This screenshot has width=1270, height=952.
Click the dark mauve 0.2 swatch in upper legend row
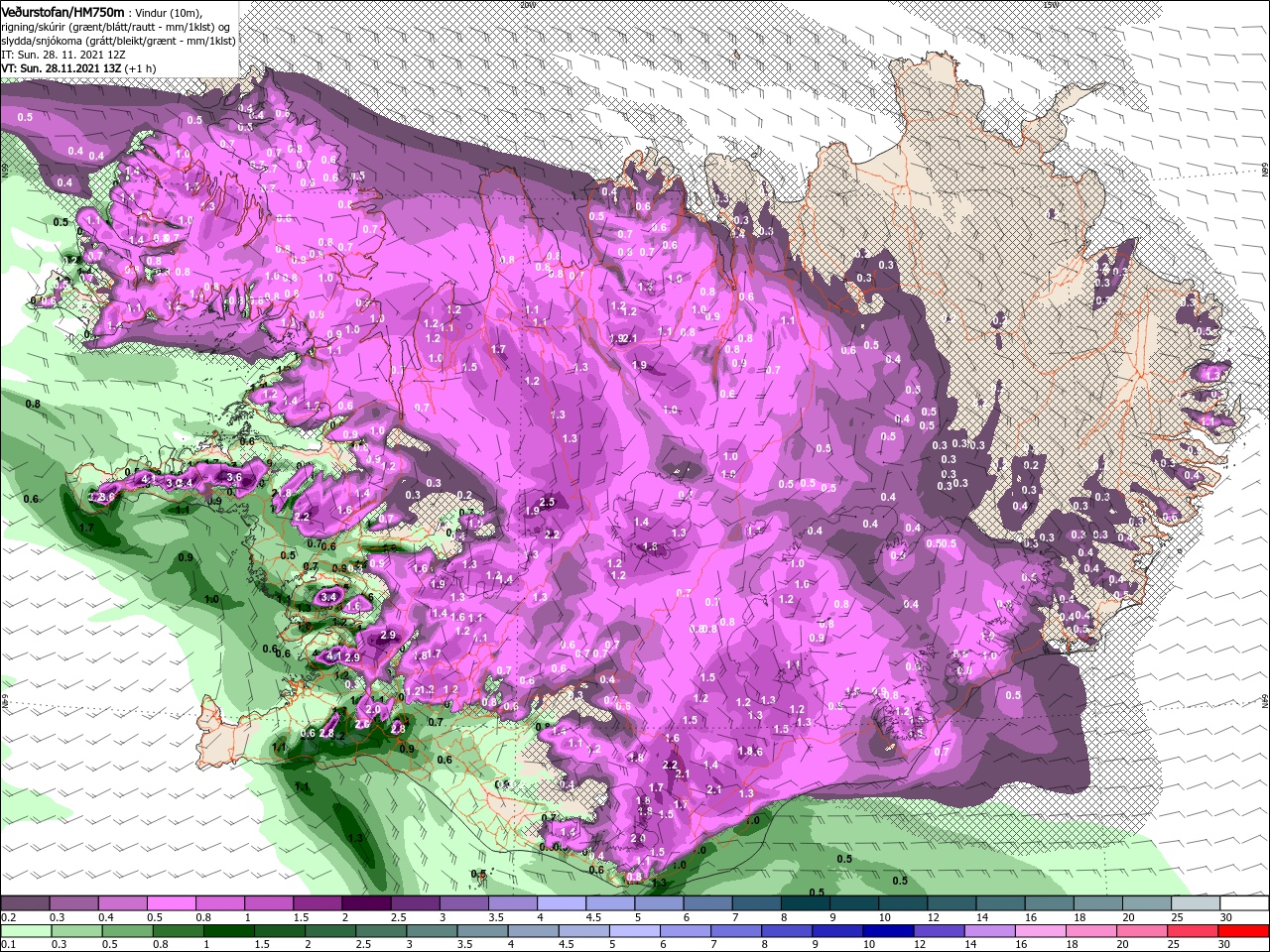25,904
